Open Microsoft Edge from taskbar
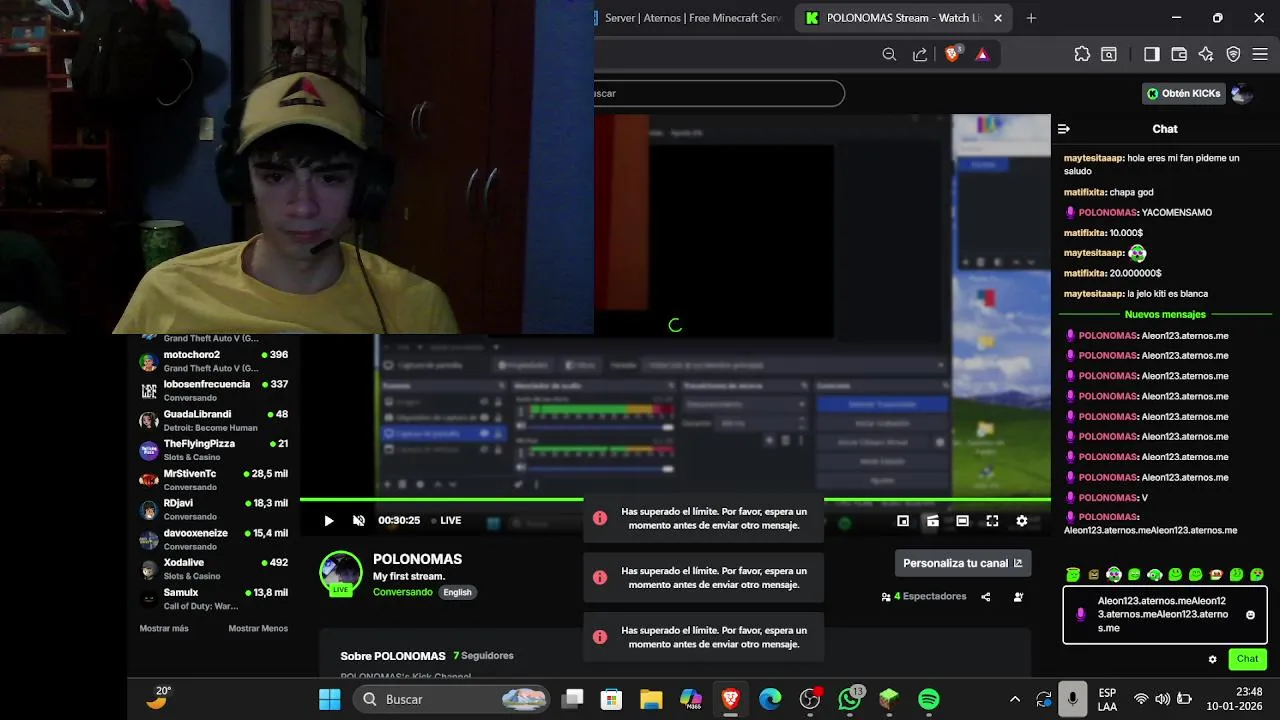Screen dimensions: 1280x720 [770, 699]
